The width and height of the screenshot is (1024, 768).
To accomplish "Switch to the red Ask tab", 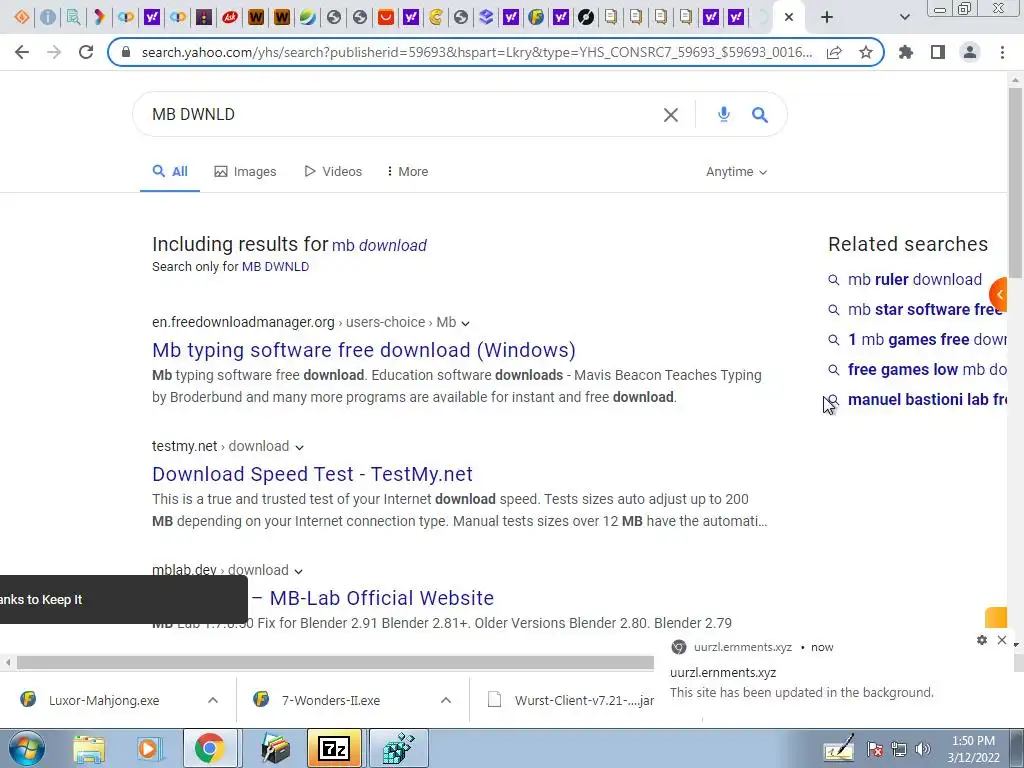I will click(229, 17).
